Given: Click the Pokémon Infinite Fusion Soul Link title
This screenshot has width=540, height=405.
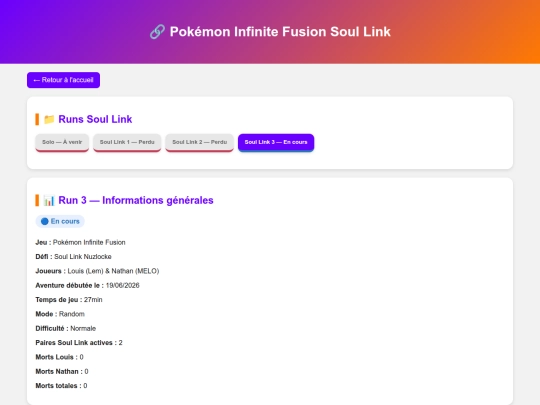Looking at the screenshot, I should click(280, 32).
